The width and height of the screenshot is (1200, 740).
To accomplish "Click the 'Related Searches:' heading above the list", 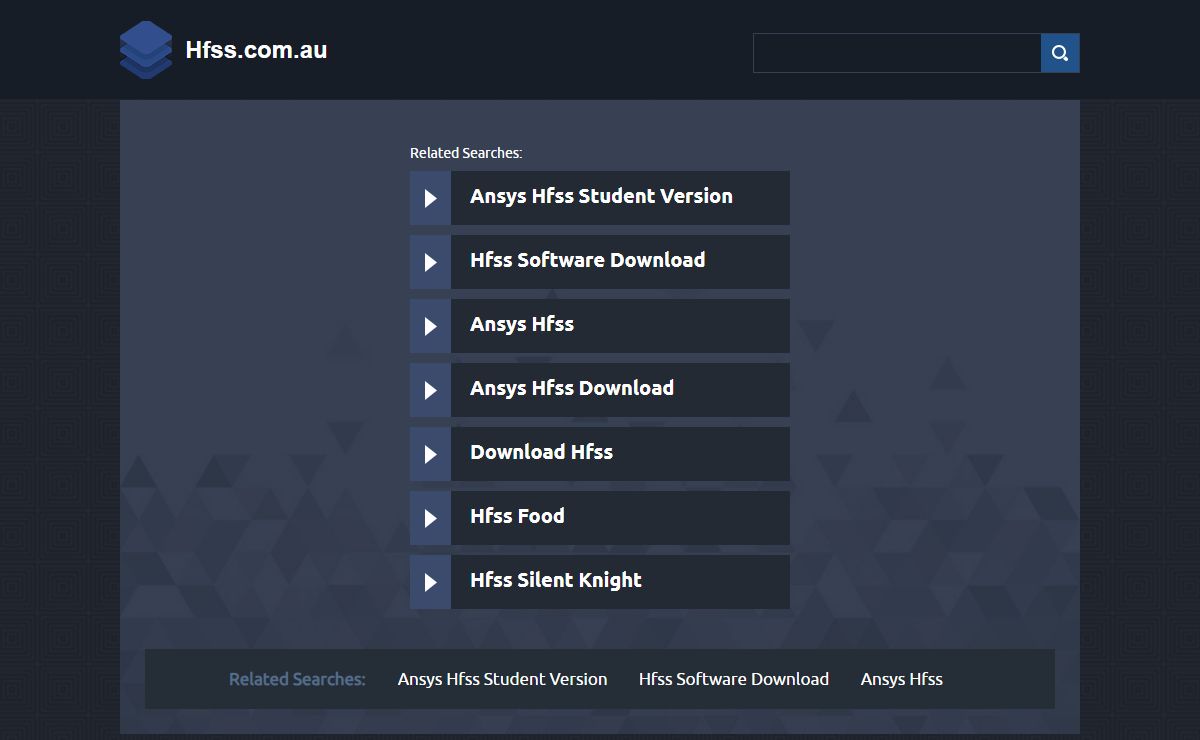I will pyautogui.click(x=466, y=153).
